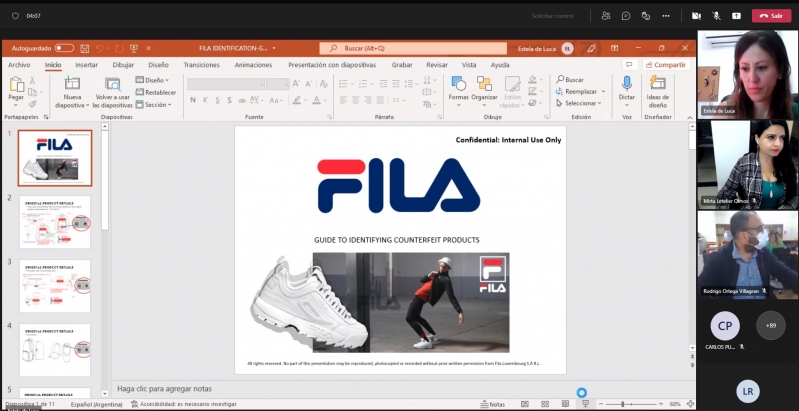This screenshot has height=411, width=799.
Task: Open the Transiciones tab
Action: (x=201, y=65)
